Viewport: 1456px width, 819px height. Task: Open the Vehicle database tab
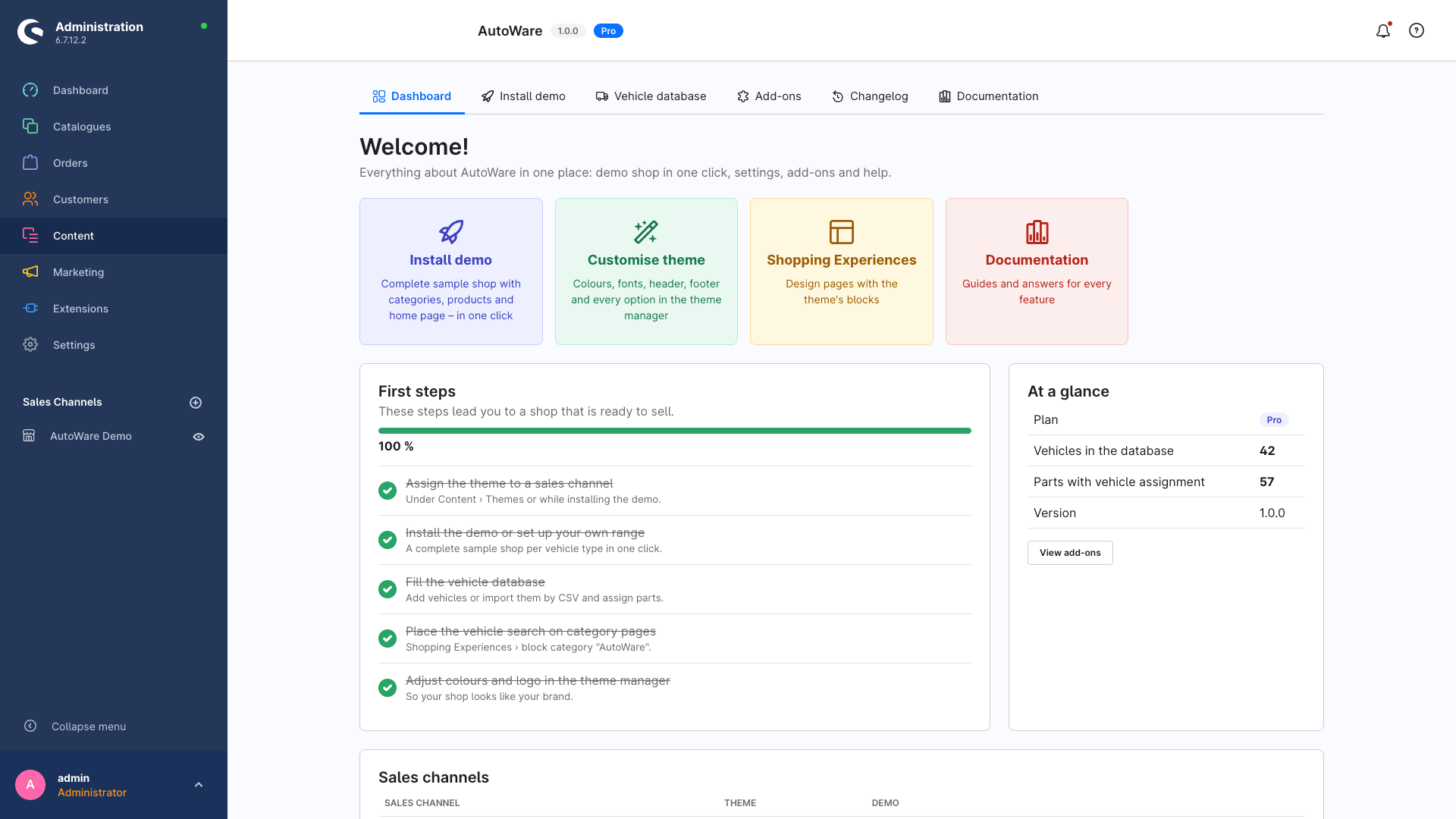(x=651, y=96)
